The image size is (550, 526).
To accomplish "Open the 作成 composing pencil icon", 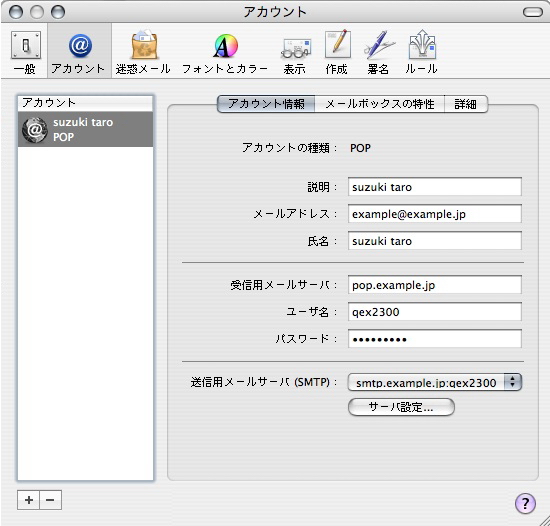I will tap(337, 53).
